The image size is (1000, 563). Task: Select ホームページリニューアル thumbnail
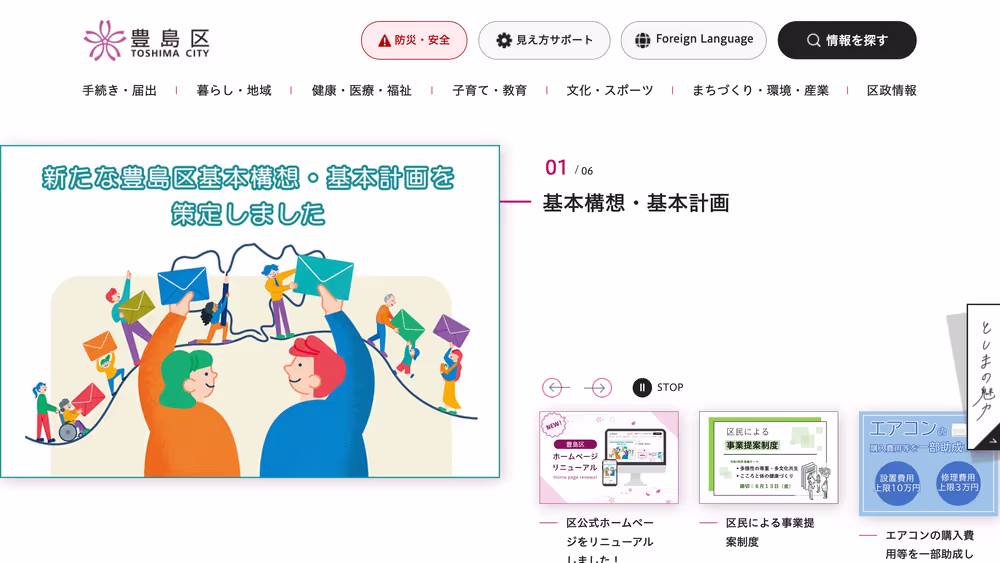tap(609, 457)
